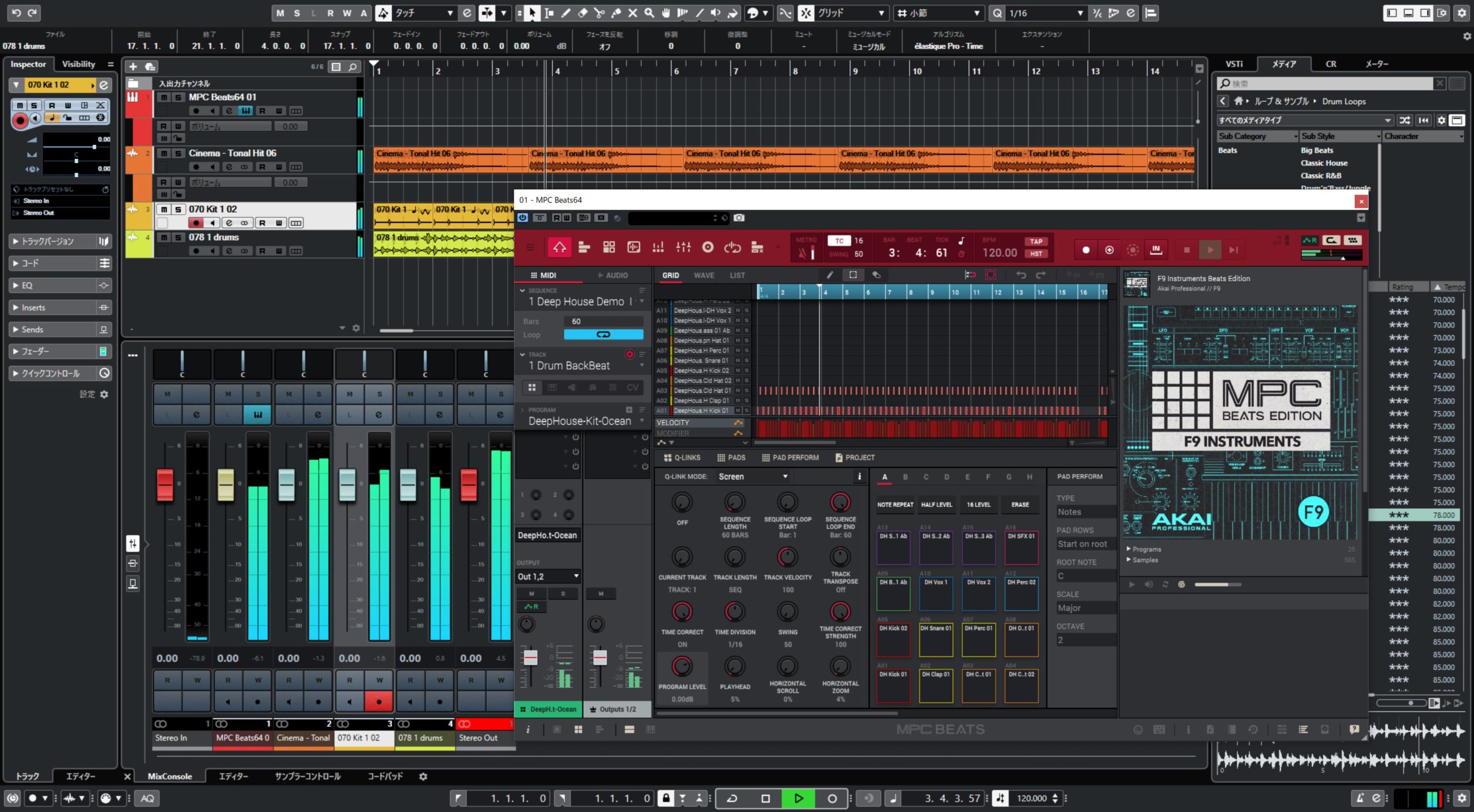Select the eraser tool in the MPC grid editor

tap(877, 275)
